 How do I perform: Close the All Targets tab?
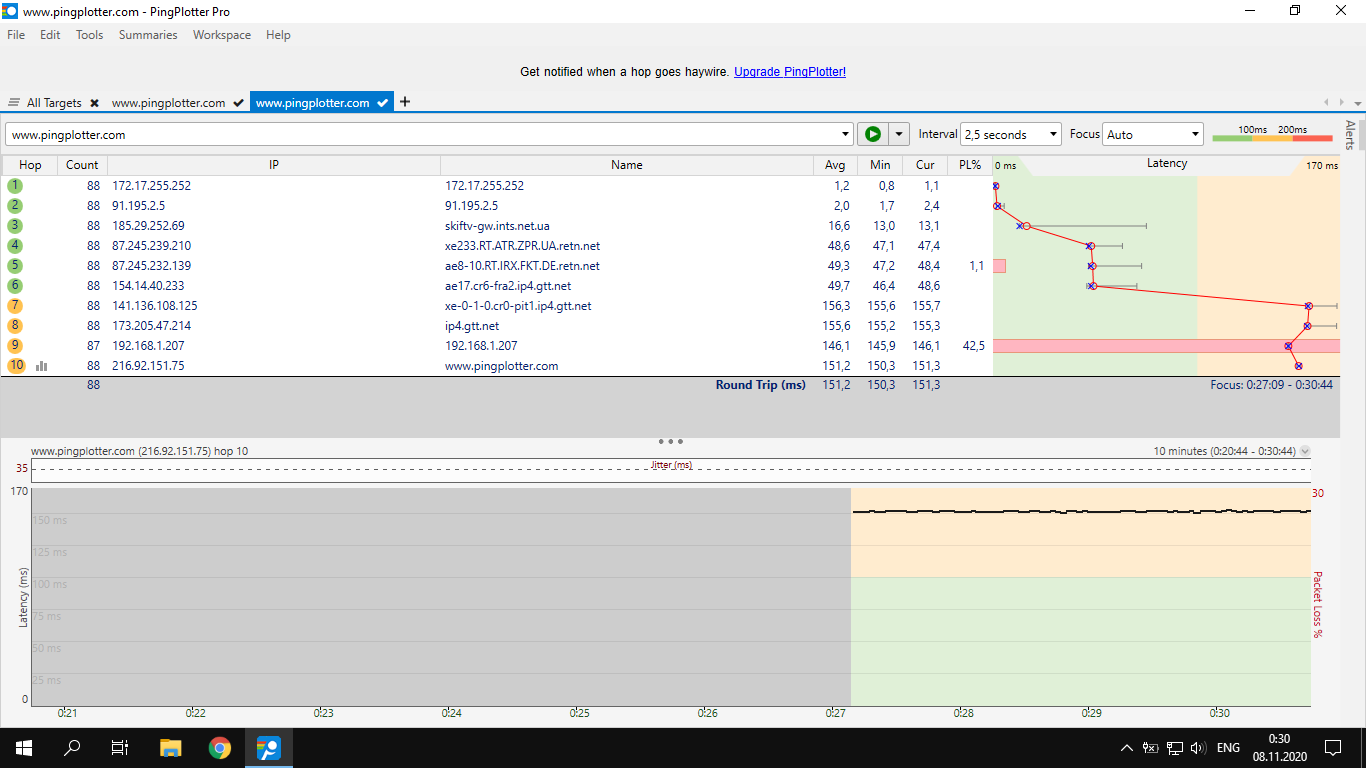[94, 103]
